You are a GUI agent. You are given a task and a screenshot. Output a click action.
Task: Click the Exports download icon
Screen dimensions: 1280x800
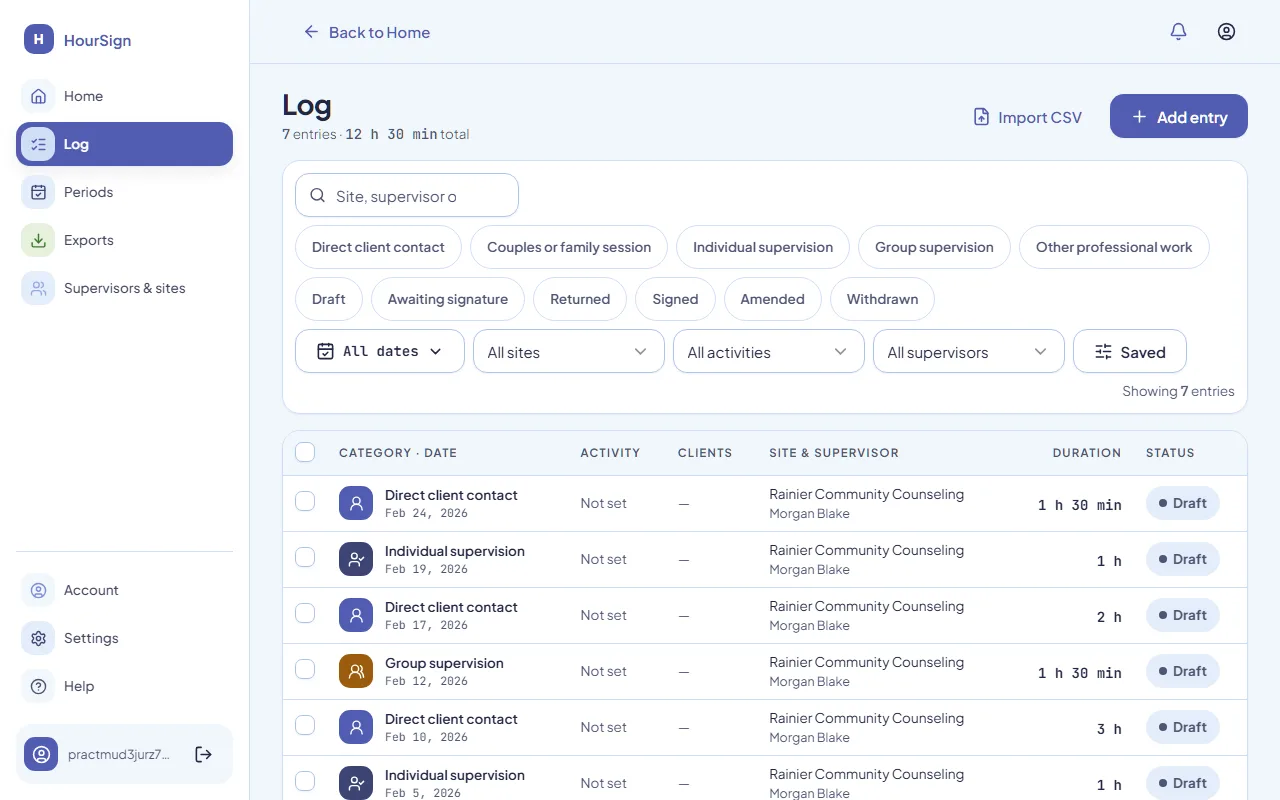(x=38, y=240)
